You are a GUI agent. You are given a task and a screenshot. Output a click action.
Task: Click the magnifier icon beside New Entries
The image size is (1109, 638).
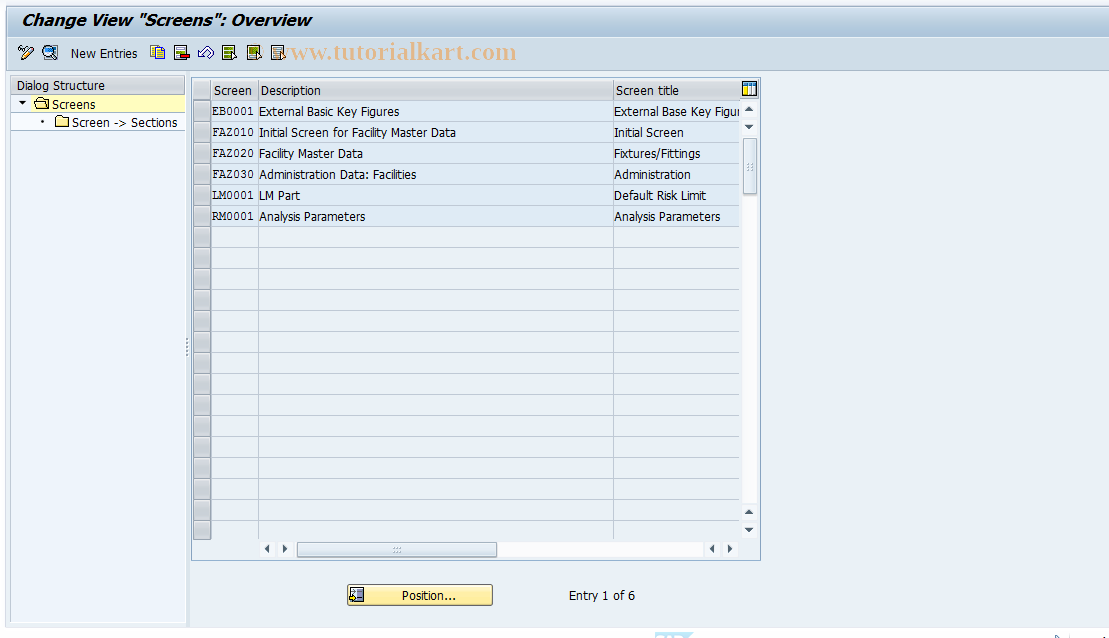tap(50, 52)
